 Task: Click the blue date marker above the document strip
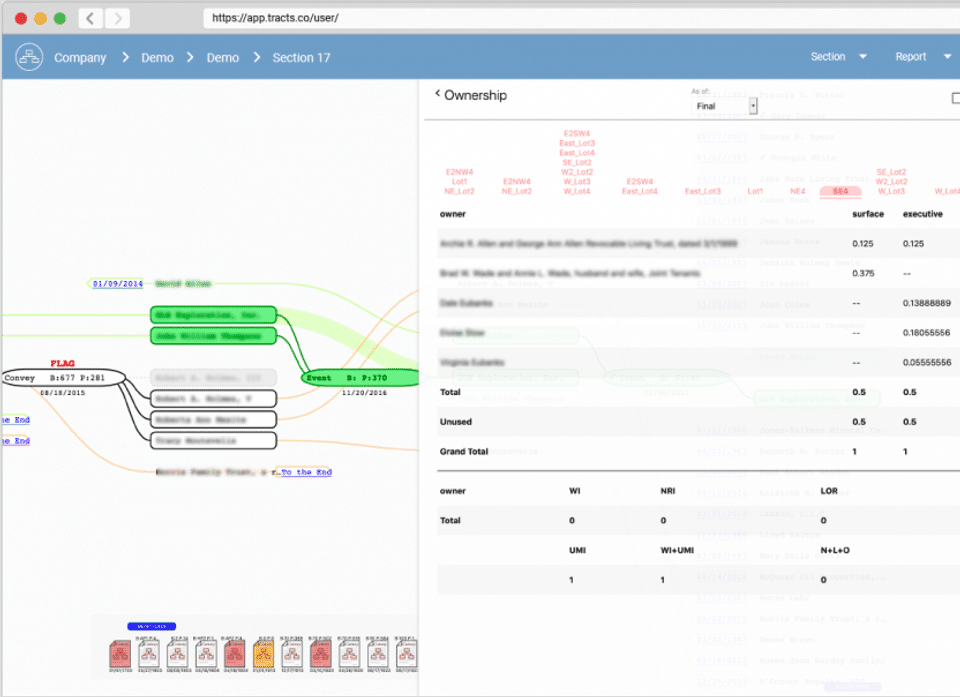click(x=152, y=626)
